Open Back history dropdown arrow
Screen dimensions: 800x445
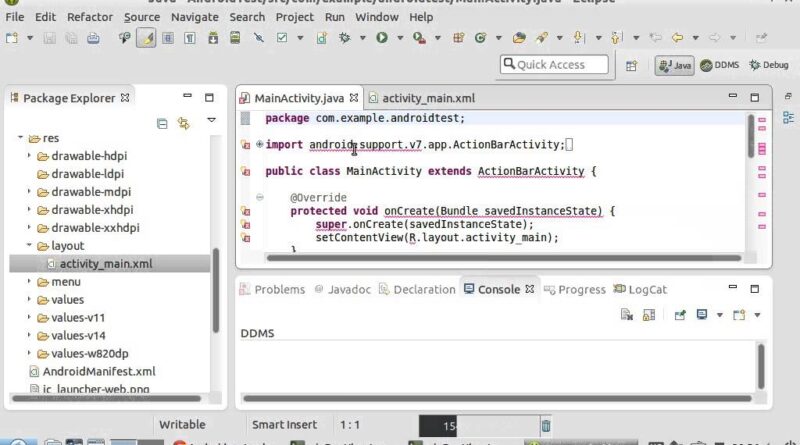[695, 38]
